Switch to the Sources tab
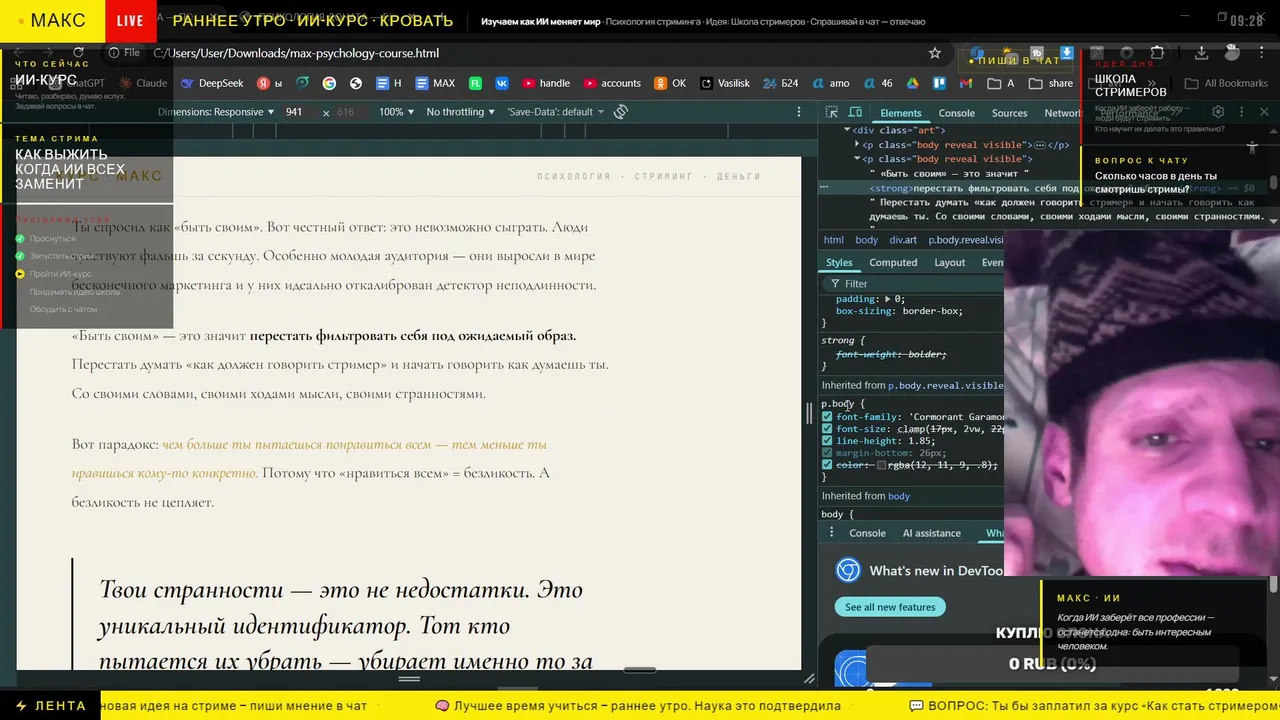The image size is (1280, 720). (1009, 113)
